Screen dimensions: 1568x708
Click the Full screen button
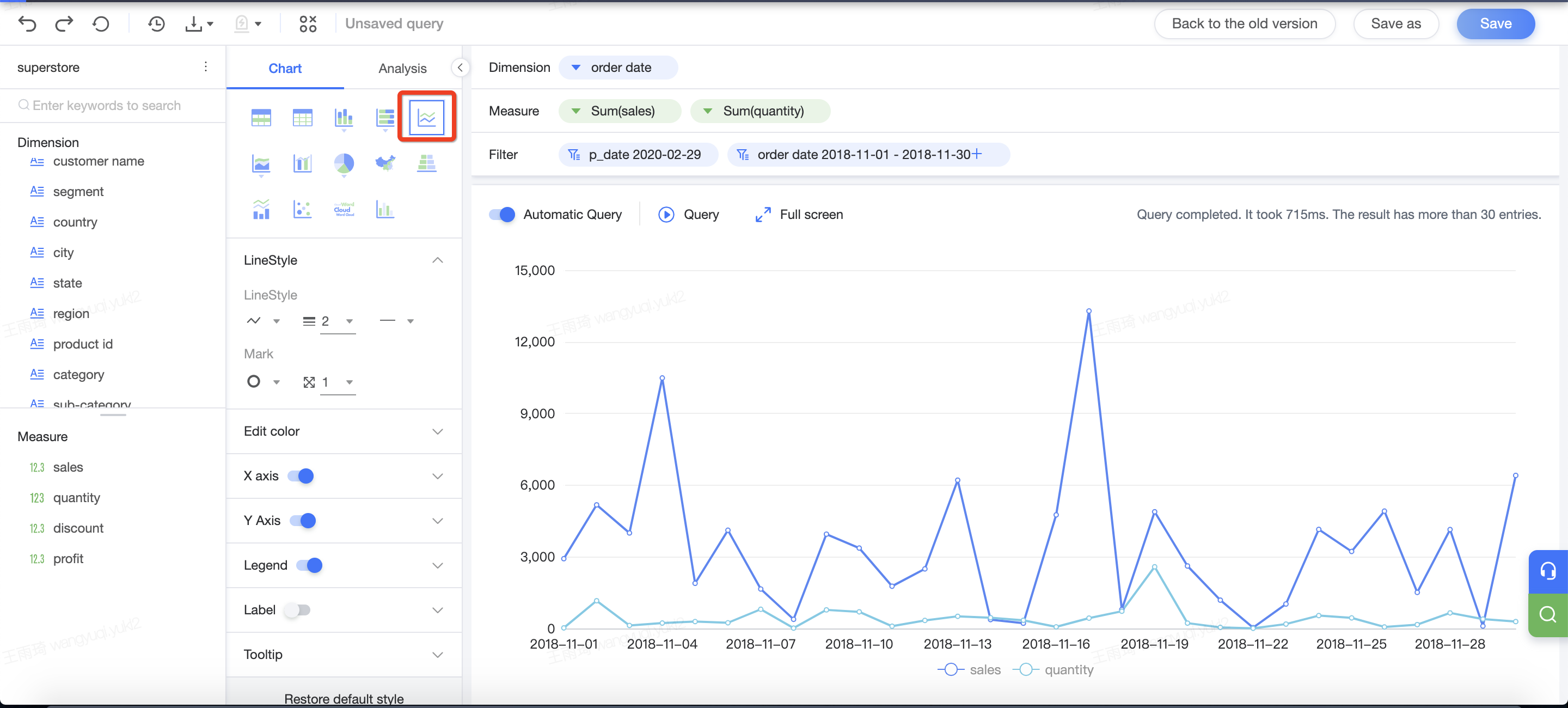coord(799,214)
